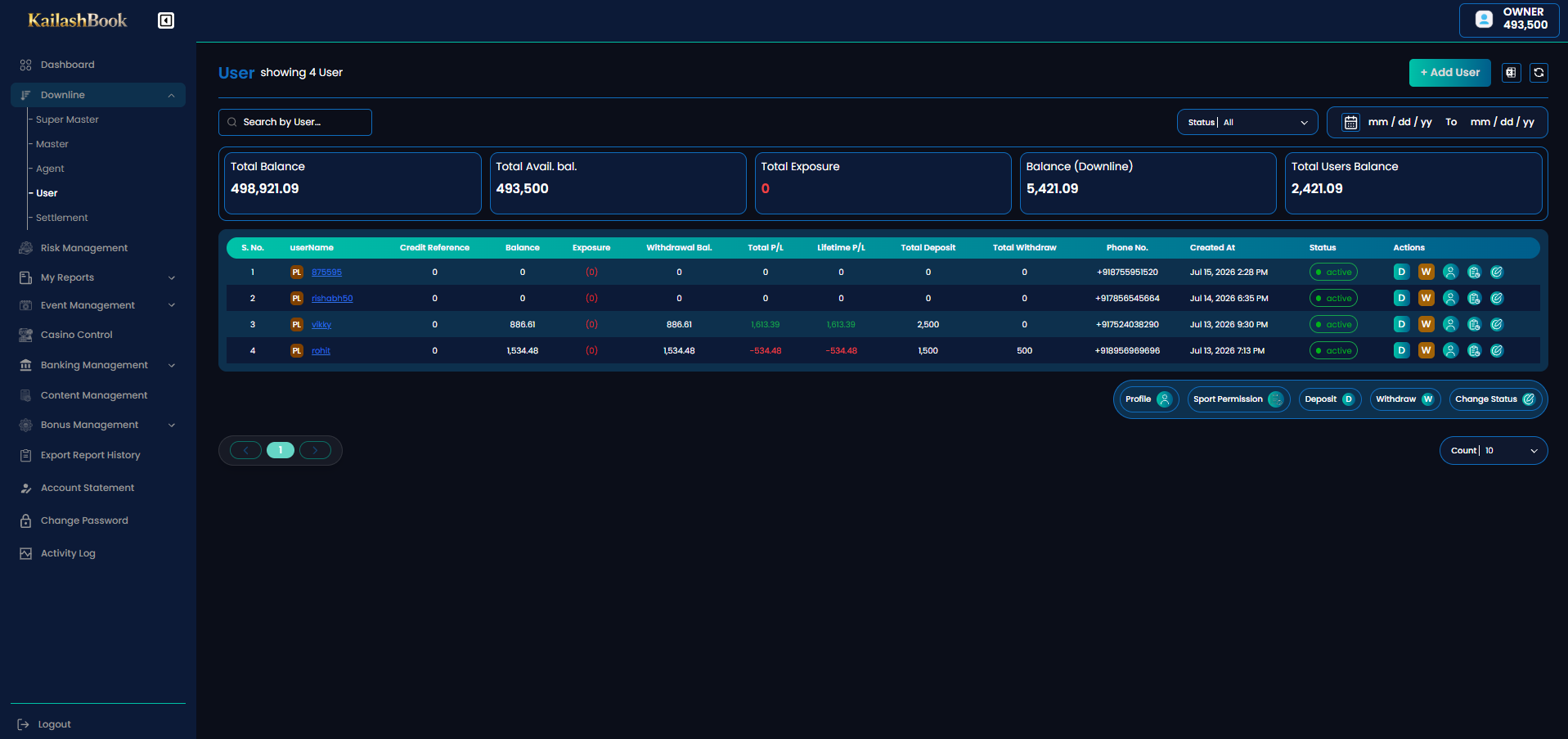Open the rishabh50 username link

pos(332,298)
